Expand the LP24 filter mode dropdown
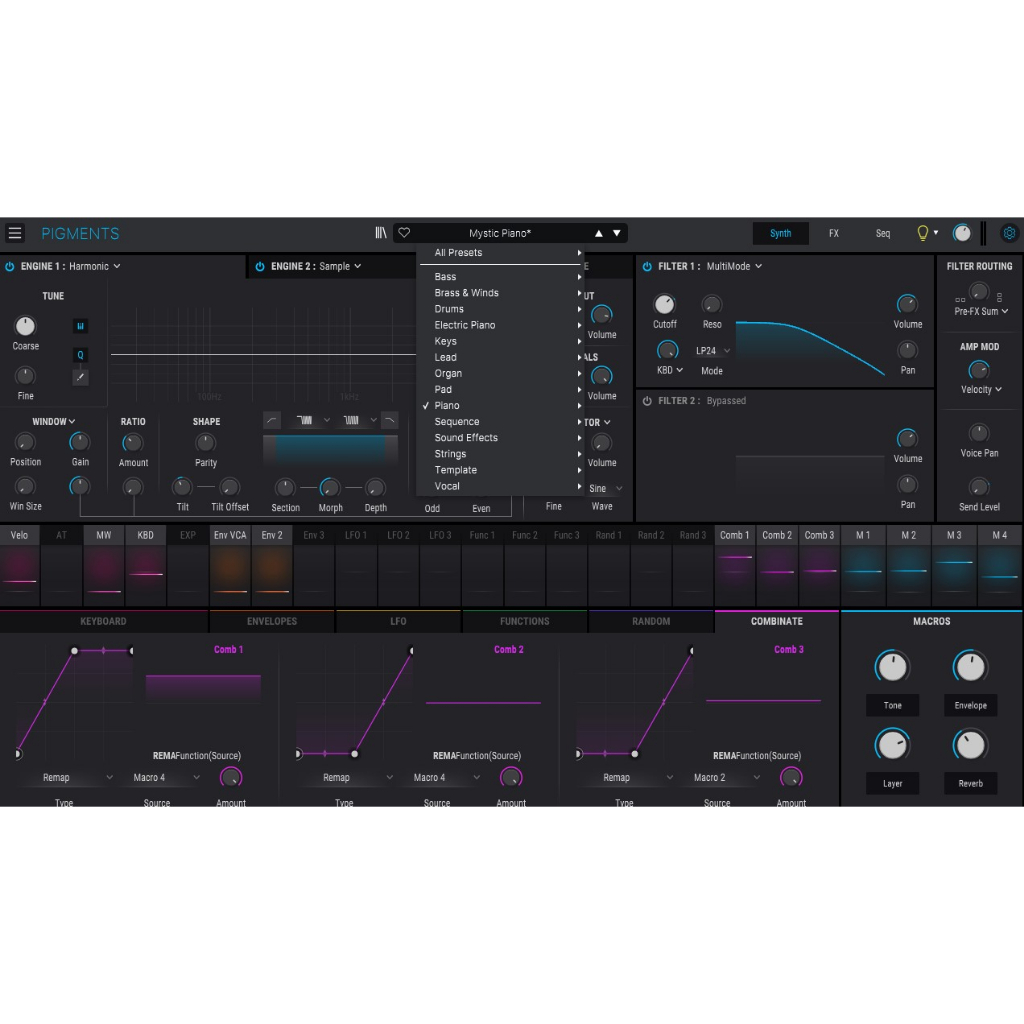1024x1024 pixels. (712, 351)
